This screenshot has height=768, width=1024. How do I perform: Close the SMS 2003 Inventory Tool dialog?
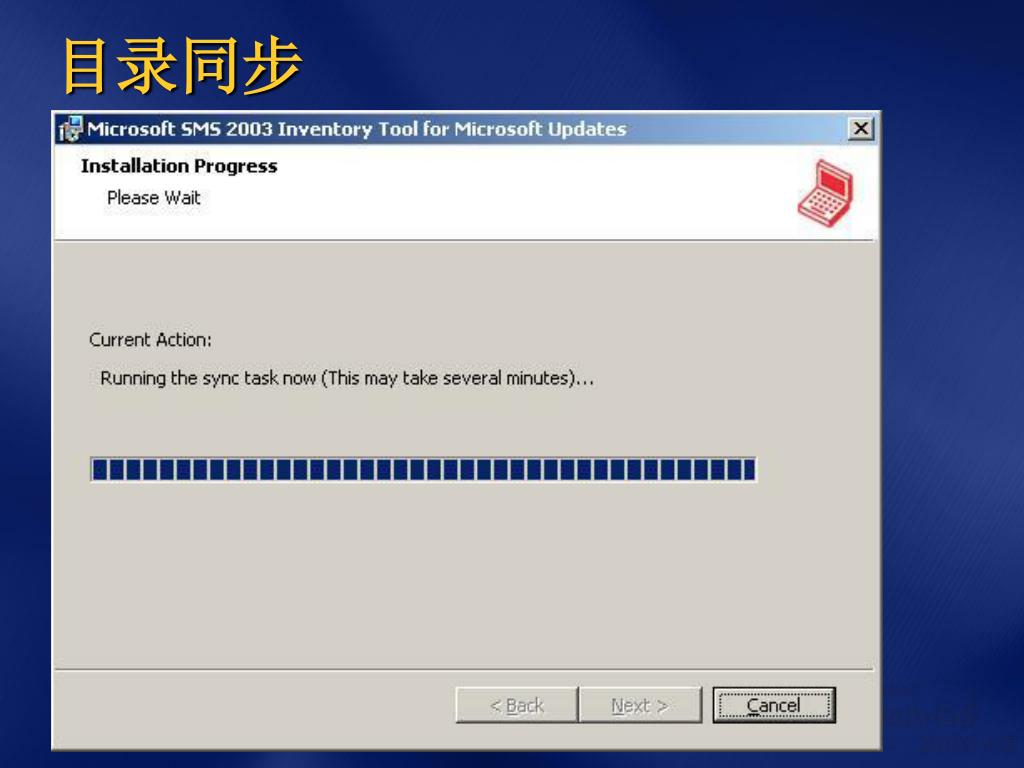pyautogui.click(x=861, y=128)
